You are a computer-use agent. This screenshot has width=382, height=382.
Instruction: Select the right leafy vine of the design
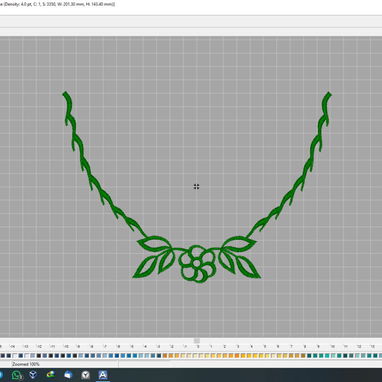pos(290,165)
